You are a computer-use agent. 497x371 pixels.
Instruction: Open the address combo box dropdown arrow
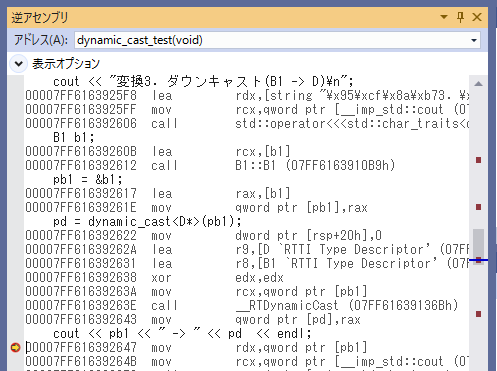coord(474,40)
